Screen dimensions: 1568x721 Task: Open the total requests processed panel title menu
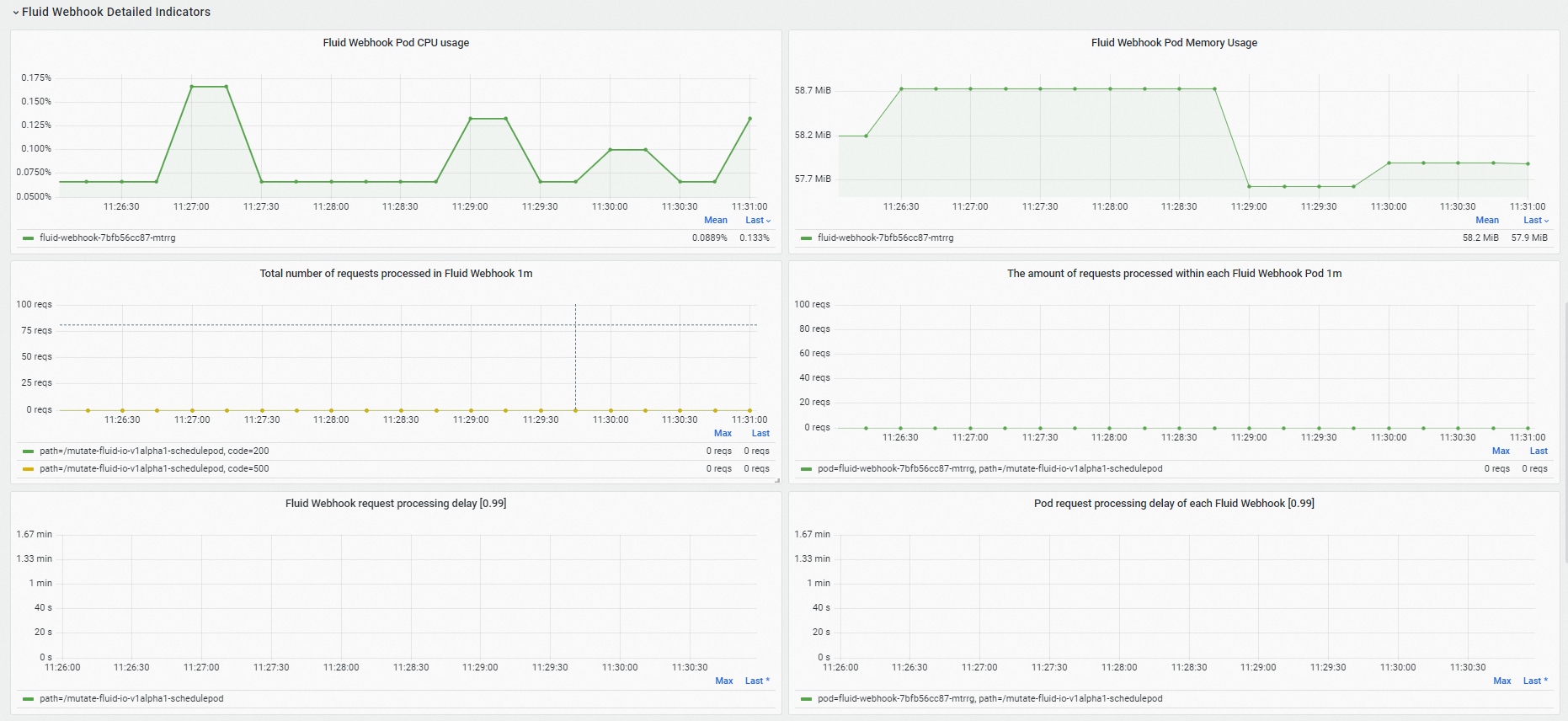(x=396, y=274)
